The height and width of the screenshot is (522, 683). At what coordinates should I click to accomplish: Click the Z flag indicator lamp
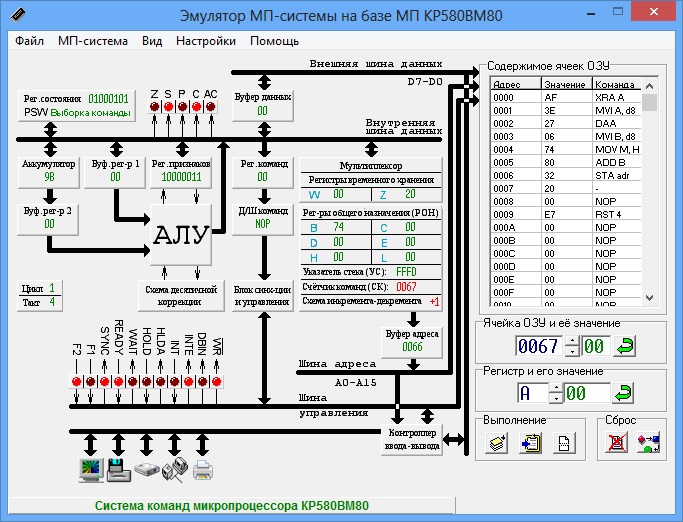(x=154, y=106)
